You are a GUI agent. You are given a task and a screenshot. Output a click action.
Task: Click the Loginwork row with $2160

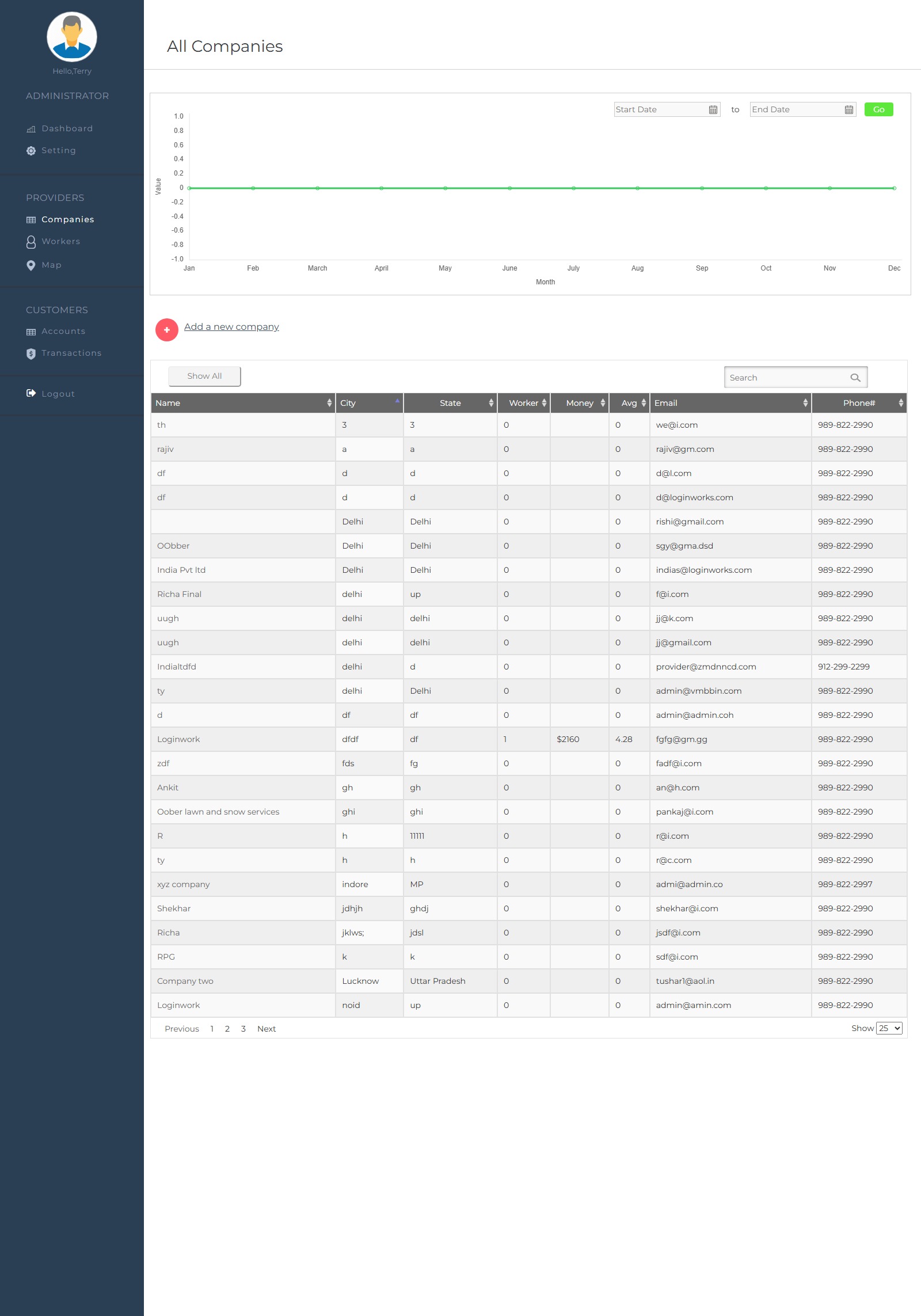(528, 739)
